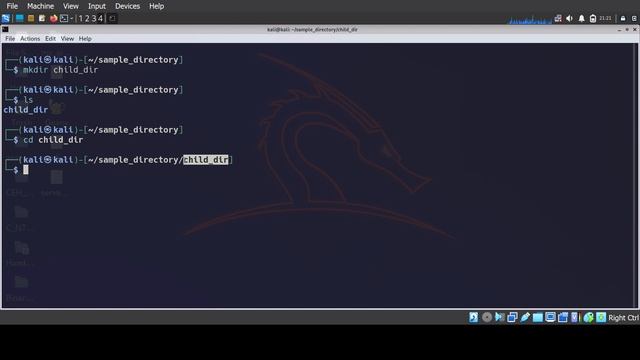Expand the terminal launcher dropdown arrow
Viewport: 640px width, 360px height.
[x=72, y=18]
